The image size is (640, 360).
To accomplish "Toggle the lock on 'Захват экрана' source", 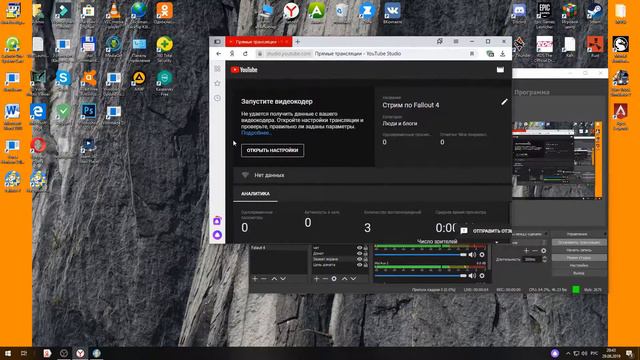I will (366, 259).
